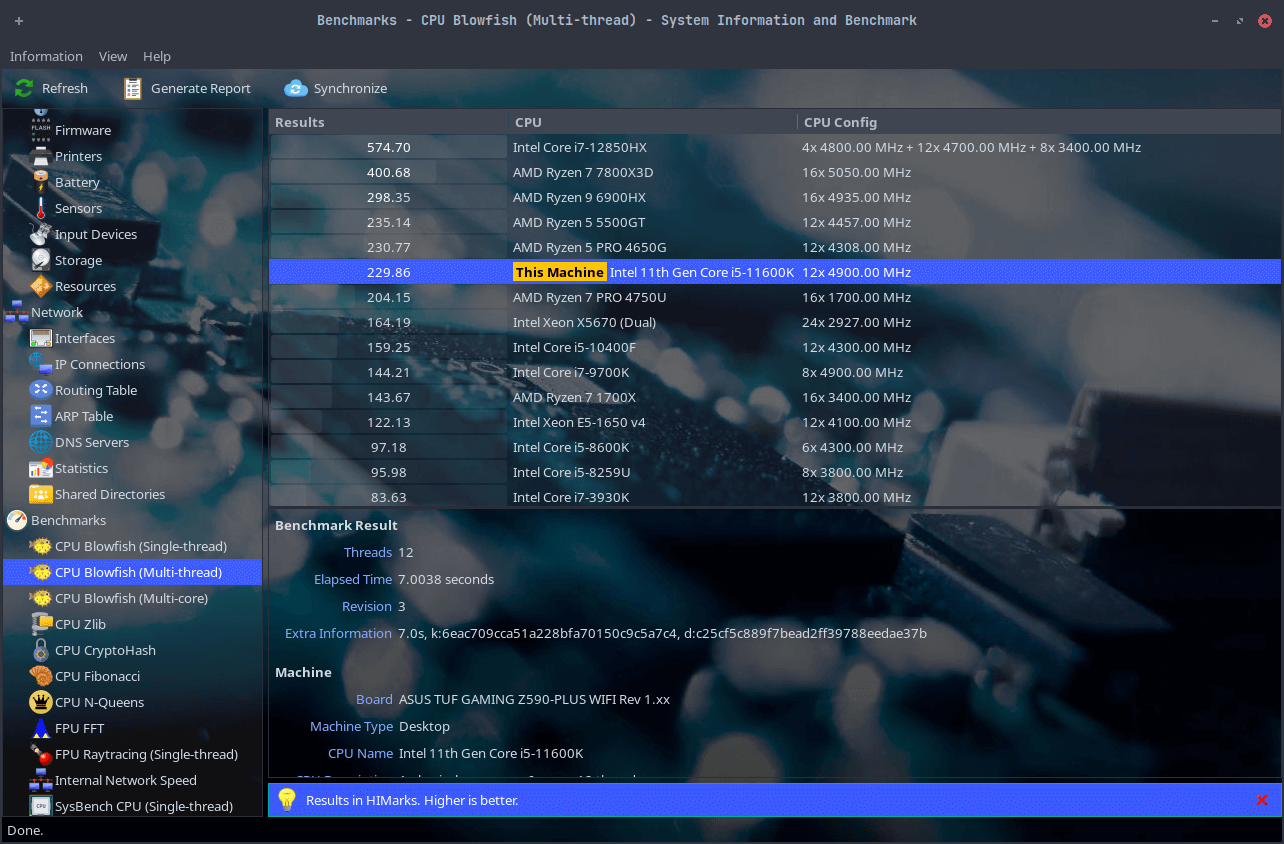Image resolution: width=1284 pixels, height=844 pixels.
Task: Select the CPU Zlib benchmark
Action: 80,624
